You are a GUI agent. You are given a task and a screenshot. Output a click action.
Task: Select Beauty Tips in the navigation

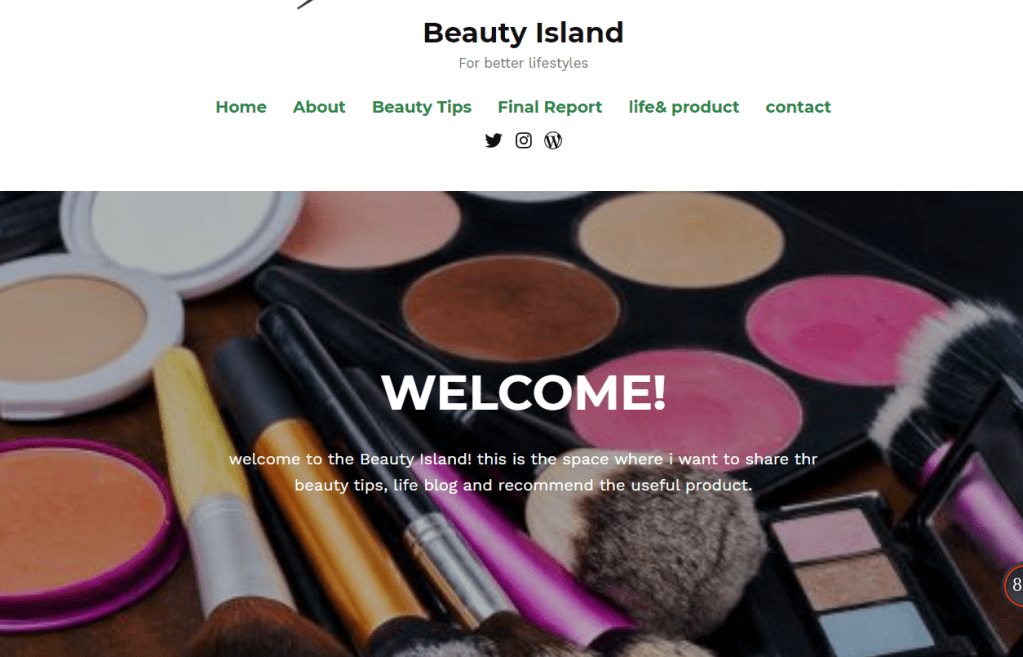coord(421,107)
